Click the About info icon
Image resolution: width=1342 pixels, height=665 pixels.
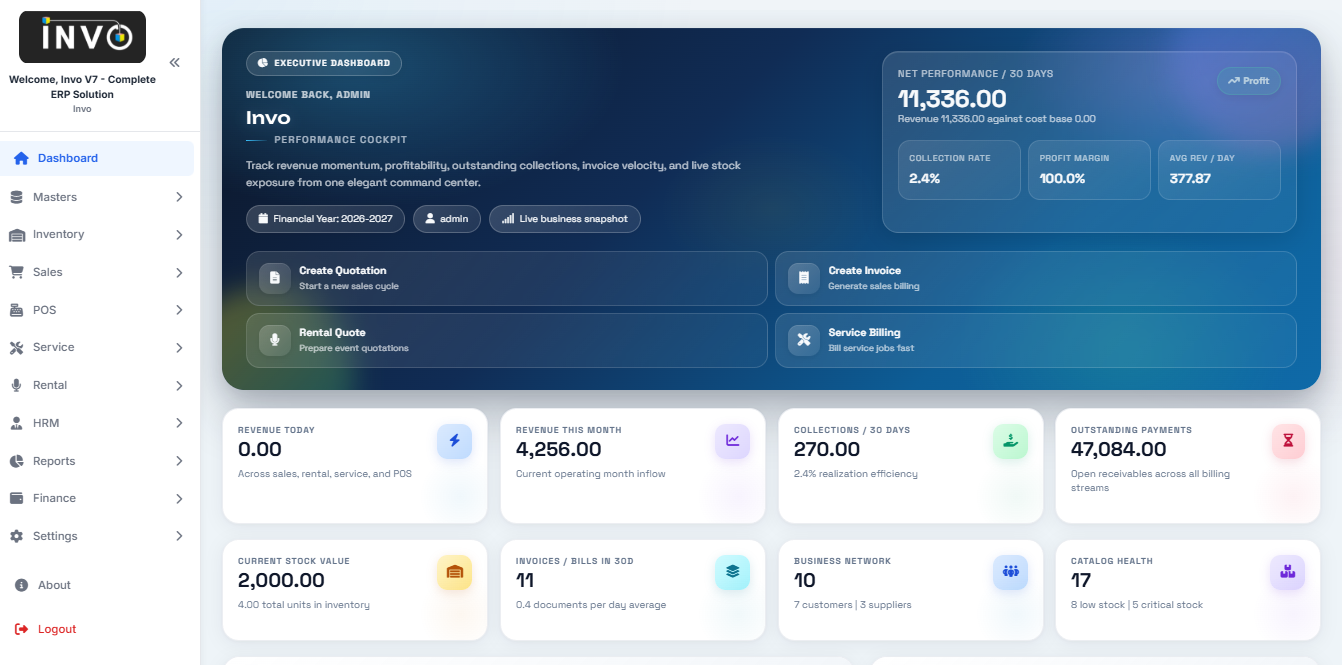point(22,585)
